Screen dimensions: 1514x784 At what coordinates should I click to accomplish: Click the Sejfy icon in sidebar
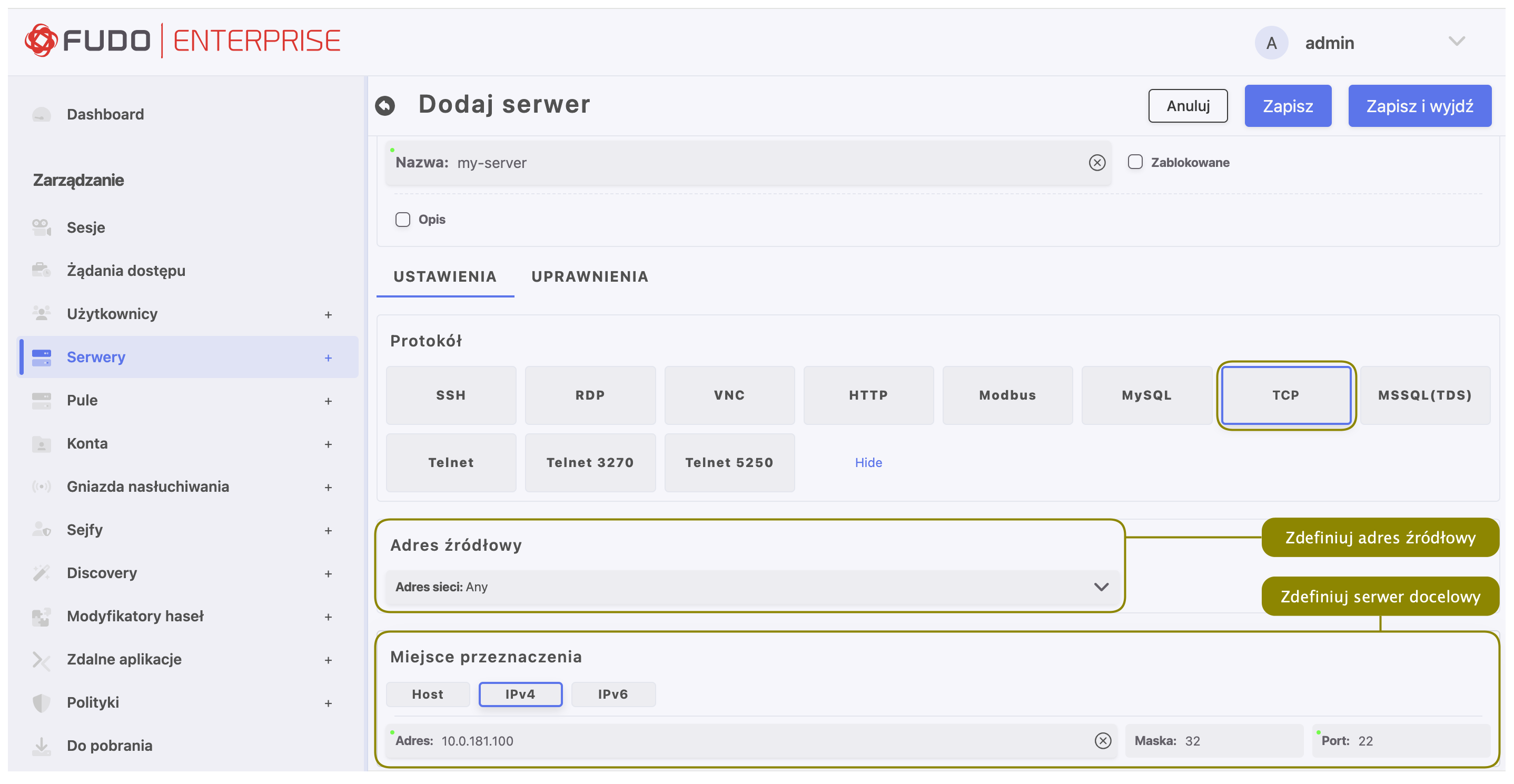[41, 530]
